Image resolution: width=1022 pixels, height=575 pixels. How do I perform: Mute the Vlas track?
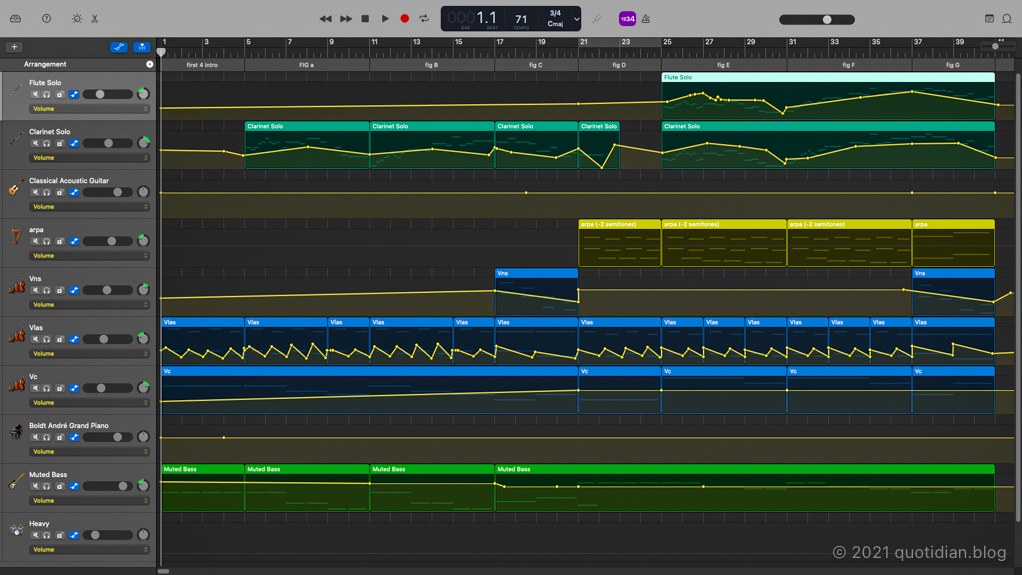35,339
